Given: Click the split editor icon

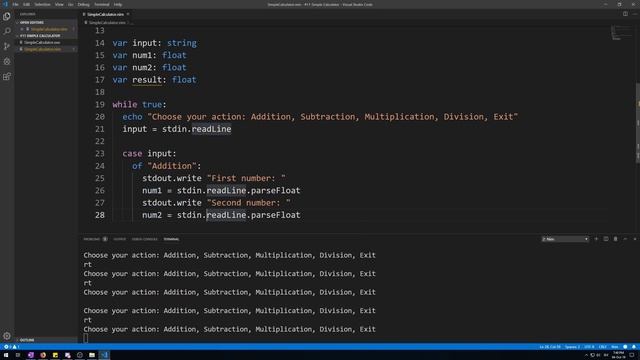Looking at the screenshot, I should (625, 14).
